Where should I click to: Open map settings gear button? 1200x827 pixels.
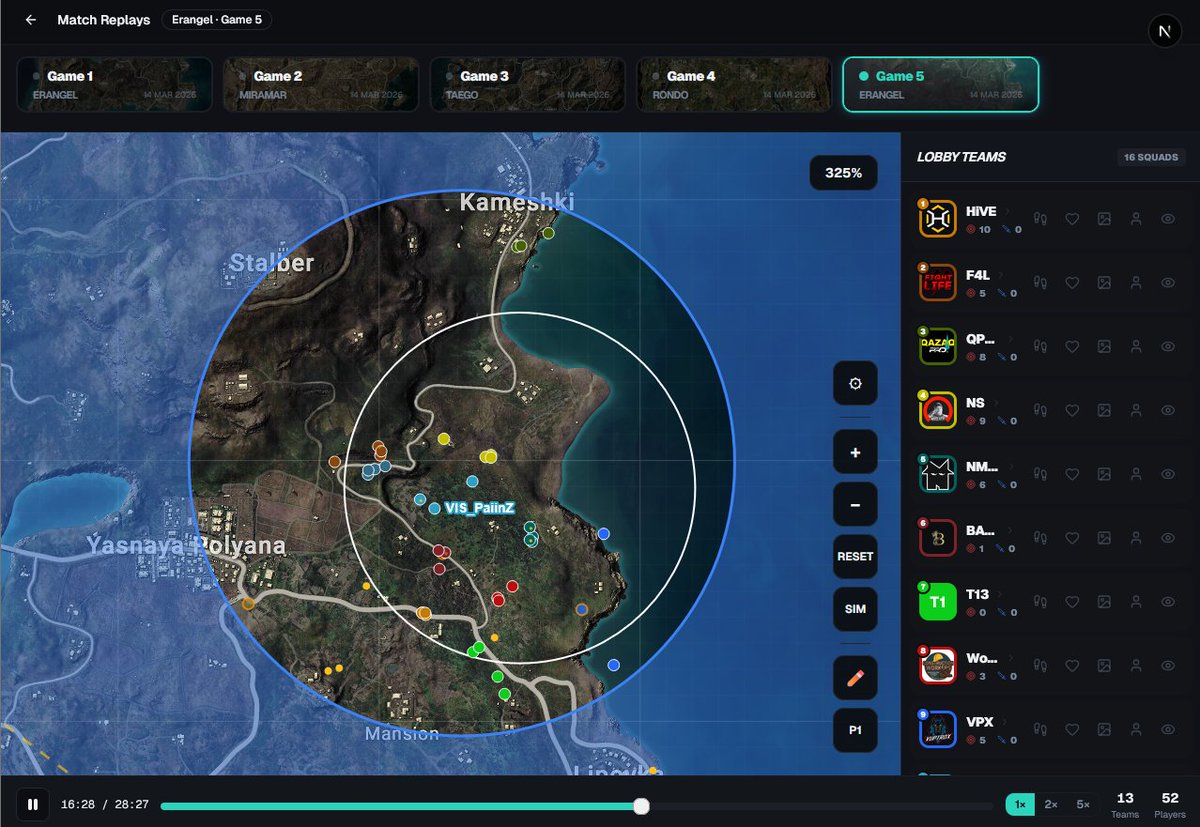click(x=855, y=383)
